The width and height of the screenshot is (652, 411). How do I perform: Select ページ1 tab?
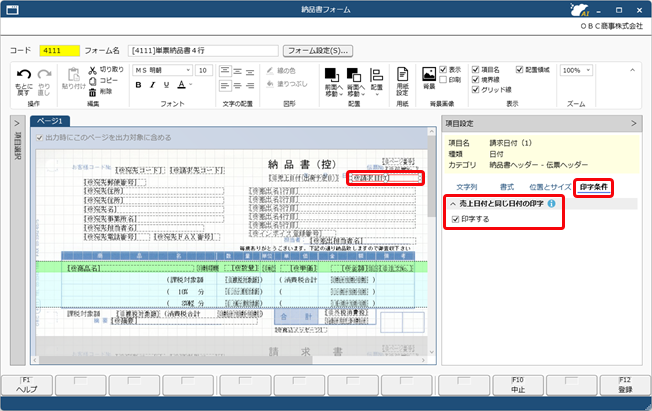50,121
